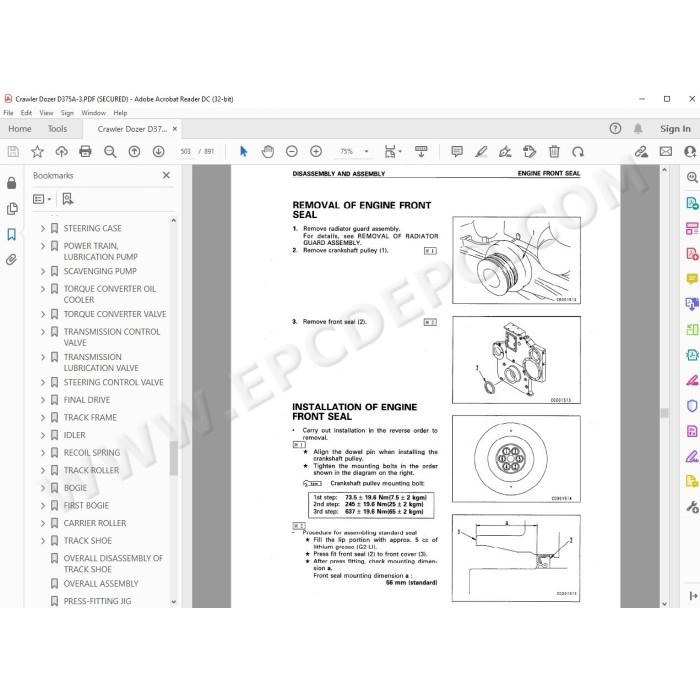Viewport: 700px width, 700px height.
Task: Go to next page arrow
Action: (x=158, y=152)
